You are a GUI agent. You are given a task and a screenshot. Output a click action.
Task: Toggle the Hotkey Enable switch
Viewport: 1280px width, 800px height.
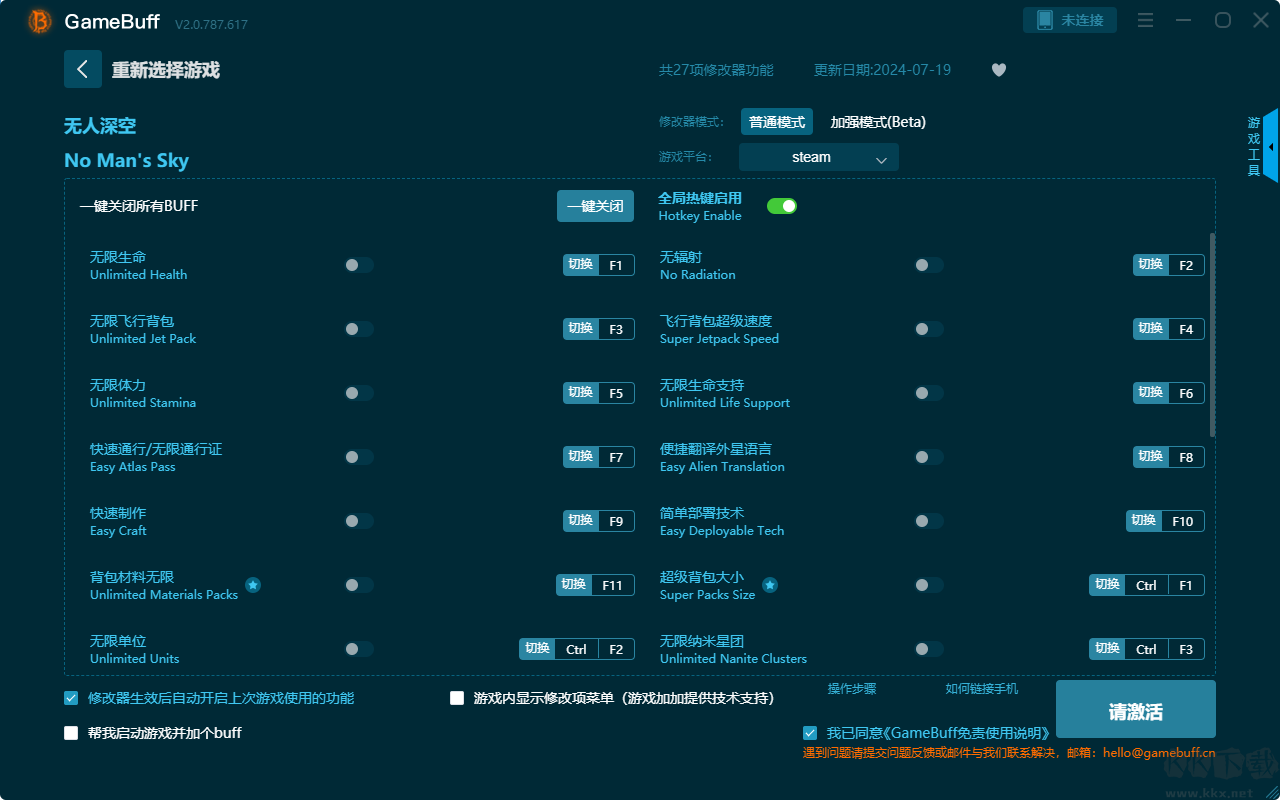(x=782, y=206)
